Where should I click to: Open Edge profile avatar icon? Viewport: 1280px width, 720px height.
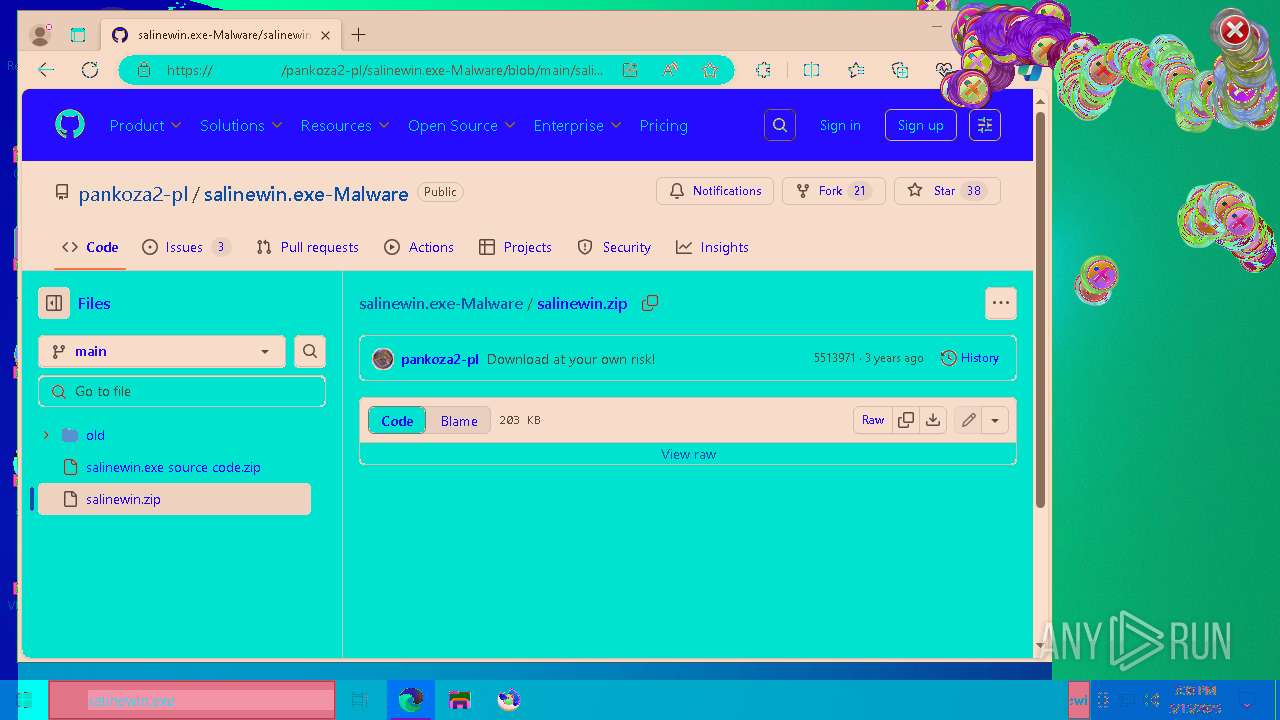click(x=40, y=35)
